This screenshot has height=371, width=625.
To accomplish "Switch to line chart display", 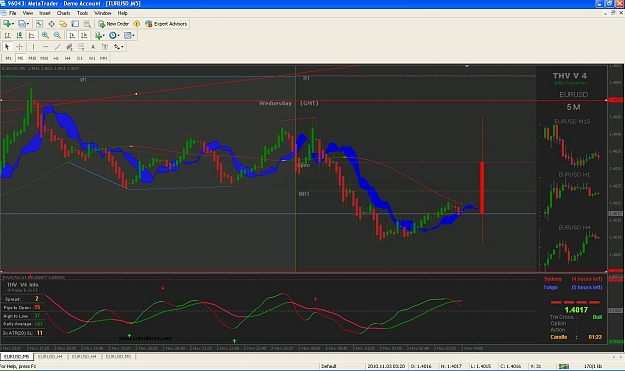I will [x=31, y=35].
